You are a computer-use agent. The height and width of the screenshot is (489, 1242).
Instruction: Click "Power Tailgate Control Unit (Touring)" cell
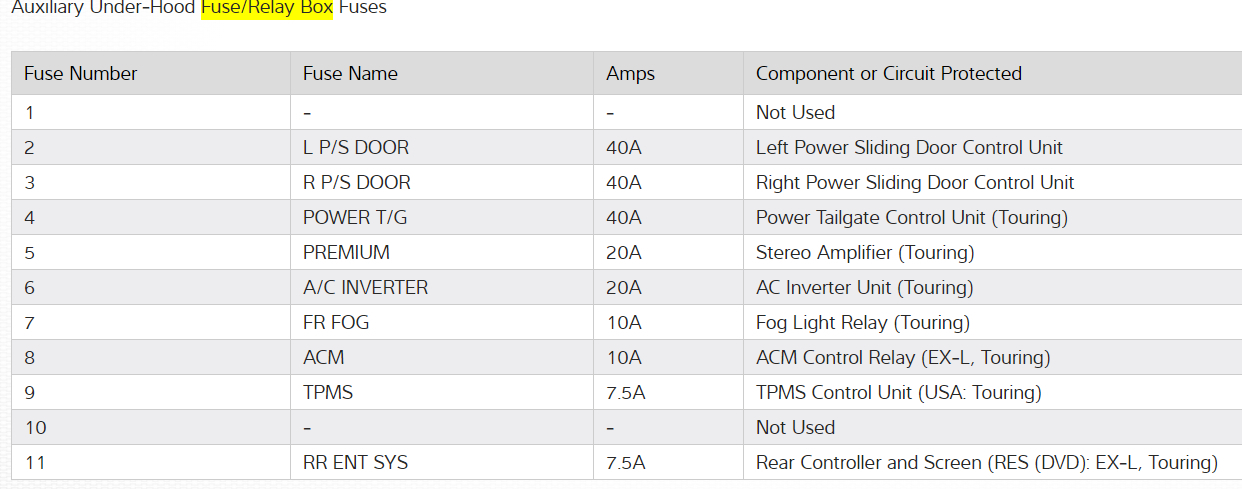tap(911, 217)
